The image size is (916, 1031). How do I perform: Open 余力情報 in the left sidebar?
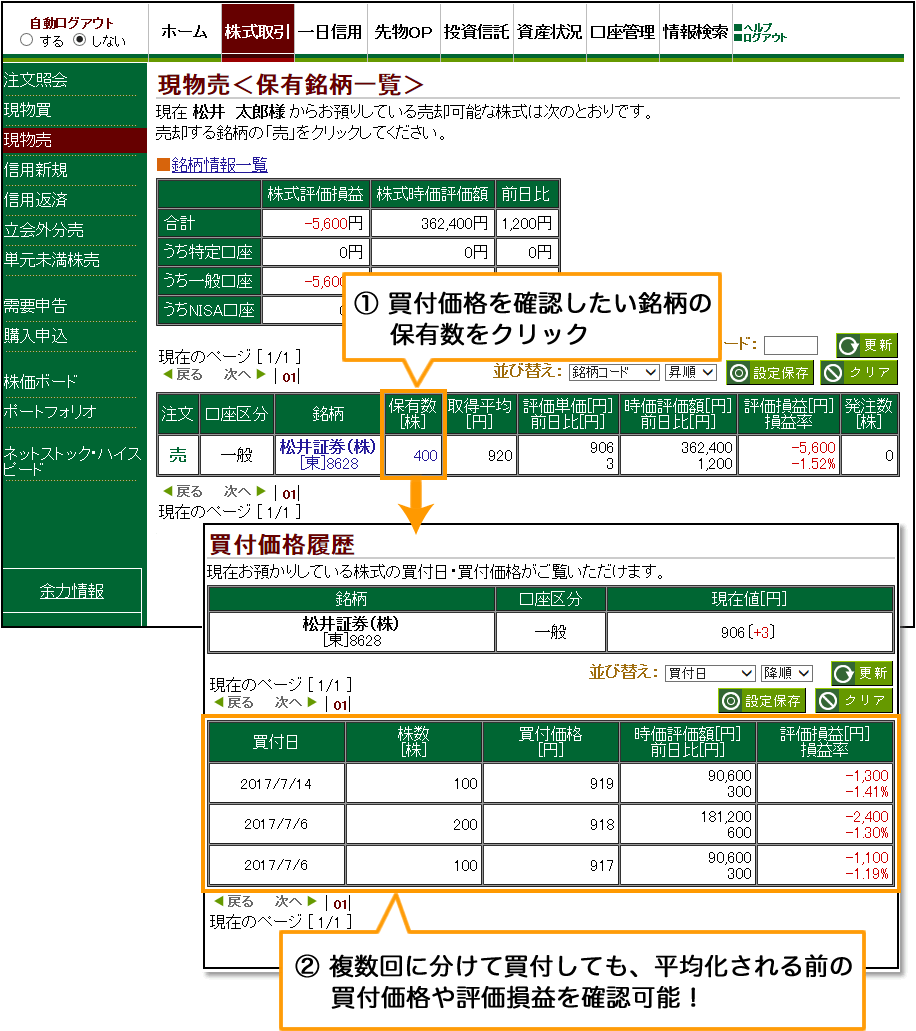[x=72, y=591]
